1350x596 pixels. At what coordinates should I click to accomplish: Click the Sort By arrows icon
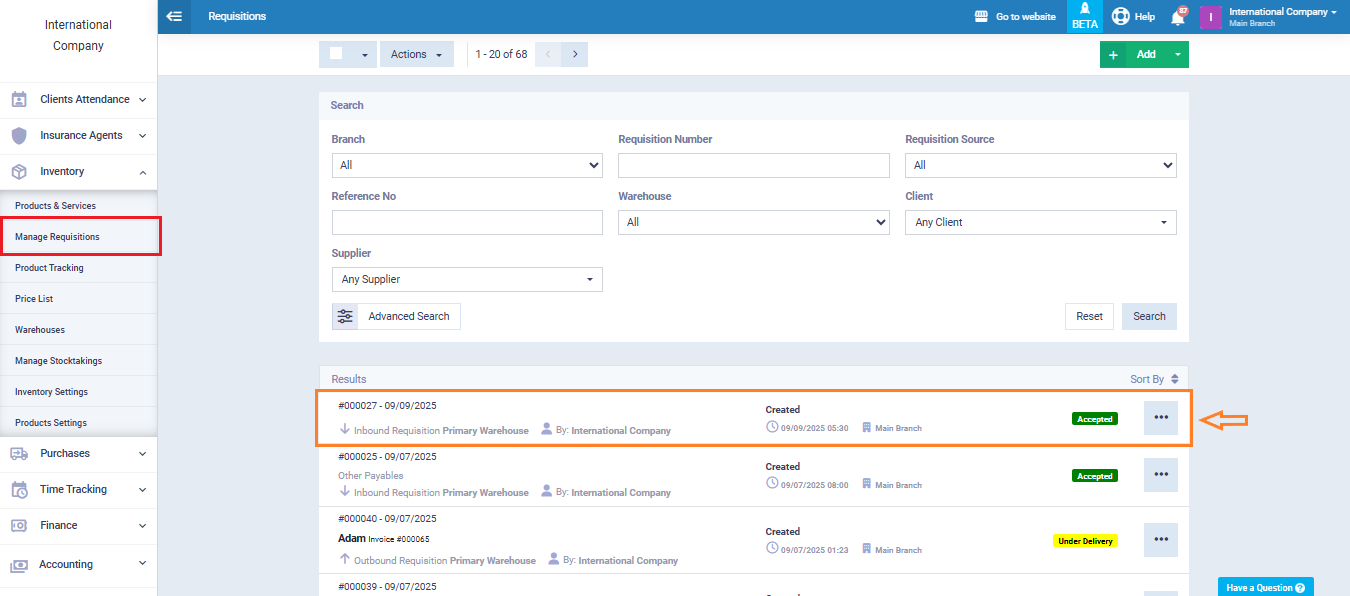coord(1174,379)
